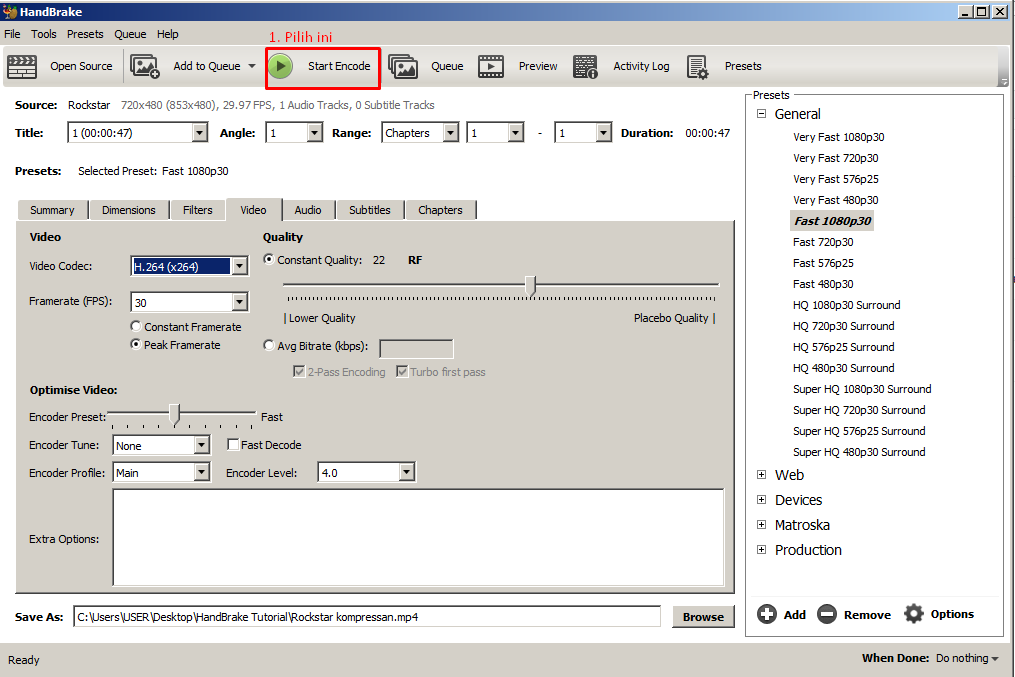The height and width of the screenshot is (677, 1015).
Task: Open the Help menu
Action: point(168,34)
